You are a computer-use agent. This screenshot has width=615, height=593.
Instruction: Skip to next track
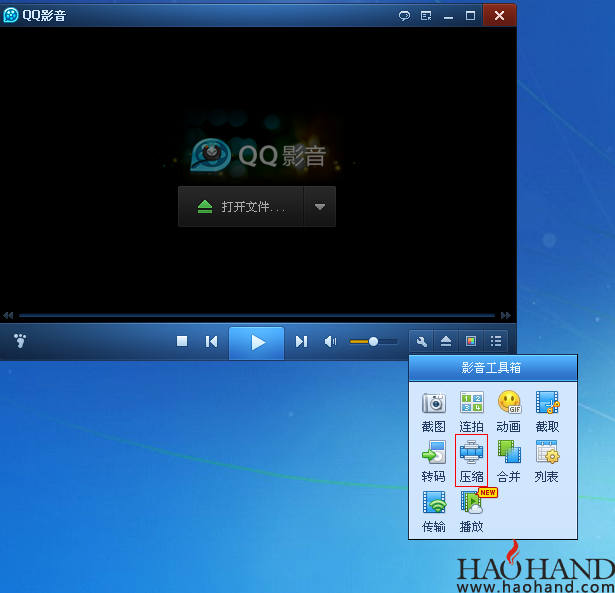pos(301,342)
